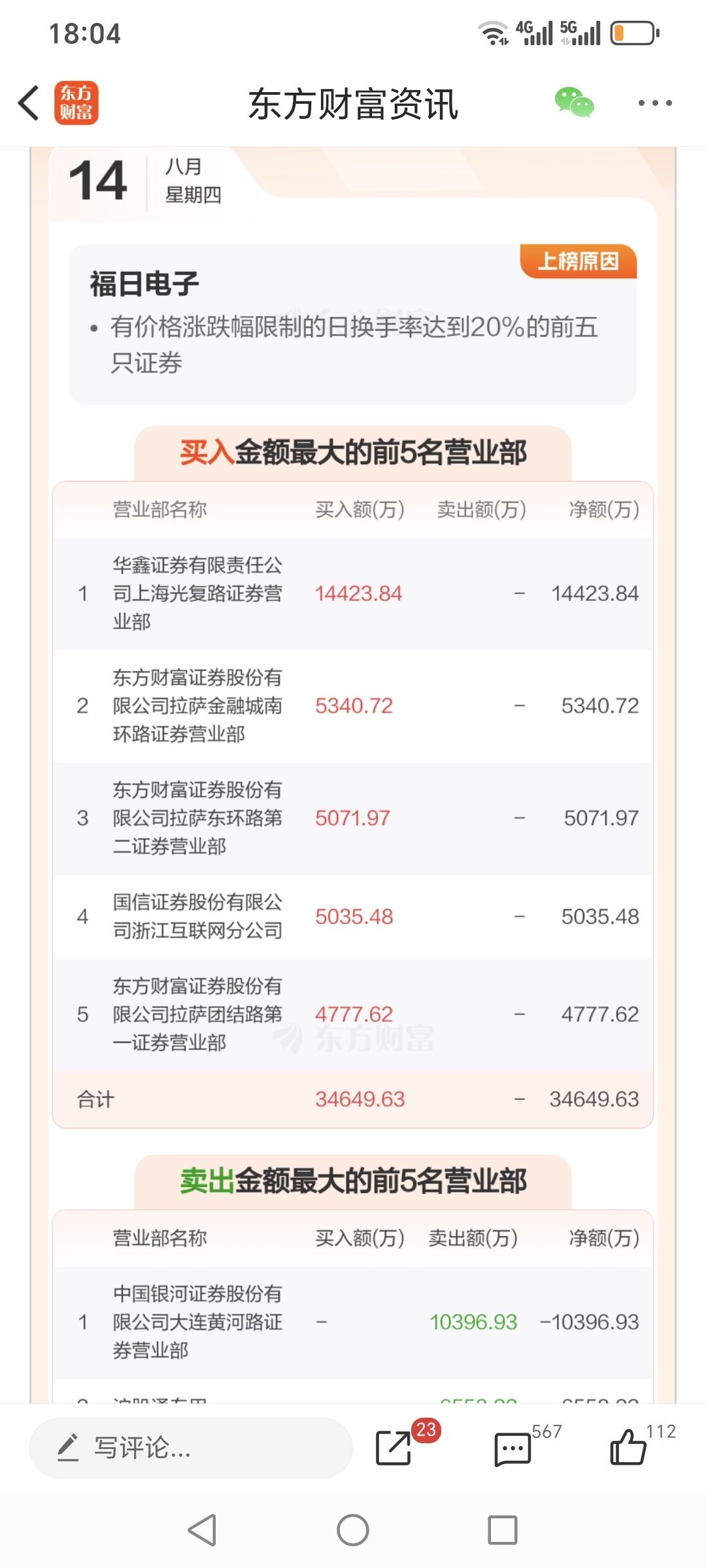
Task: Tap the 上榜原因 orange tag
Action: click(x=579, y=261)
